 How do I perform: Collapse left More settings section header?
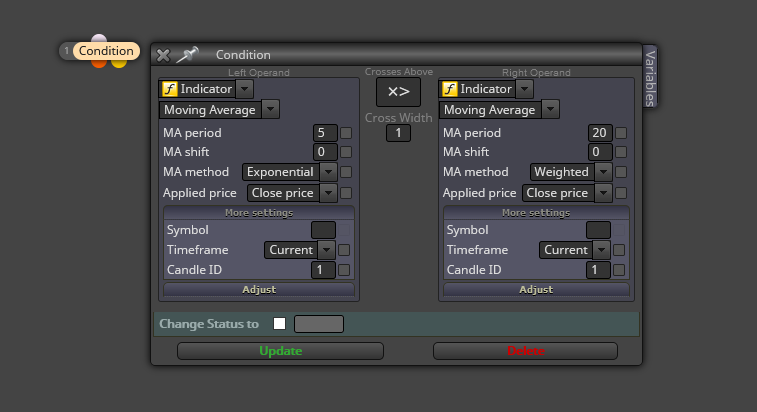coord(259,213)
